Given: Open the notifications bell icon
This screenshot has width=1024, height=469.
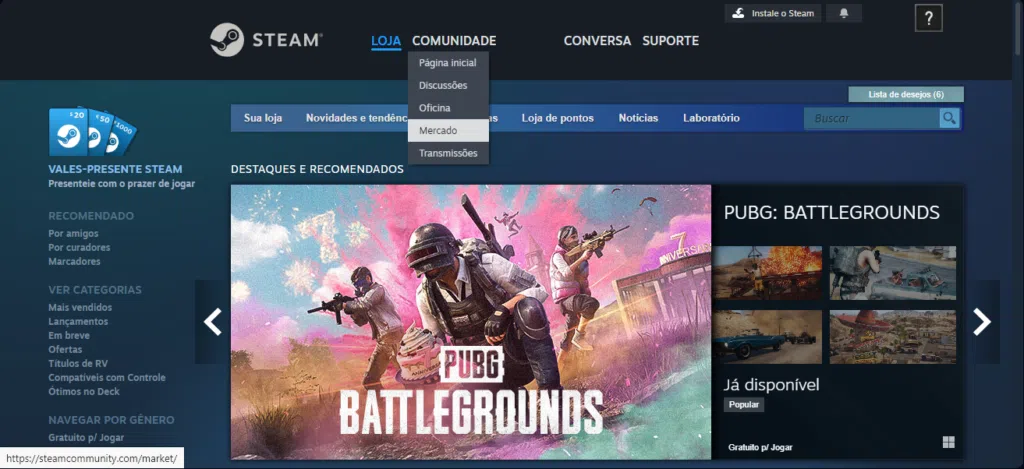Looking at the screenshot, I should (x=844, y=13).
